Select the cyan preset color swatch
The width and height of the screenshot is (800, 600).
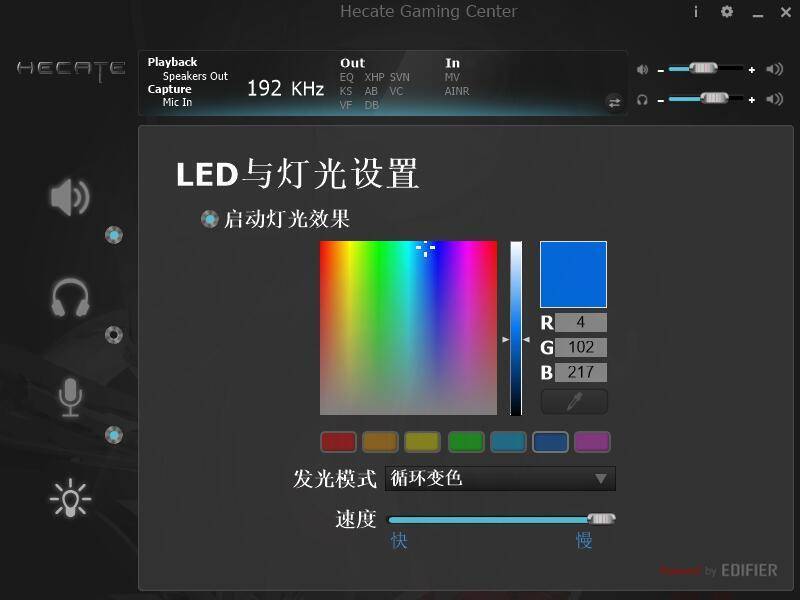point(508,442)
